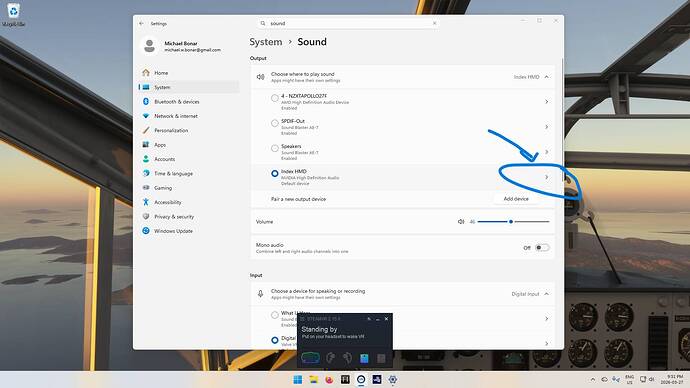Click the right controller icon in SteamVR
Viewport: 690px width, 388px height.
[348, 358]
